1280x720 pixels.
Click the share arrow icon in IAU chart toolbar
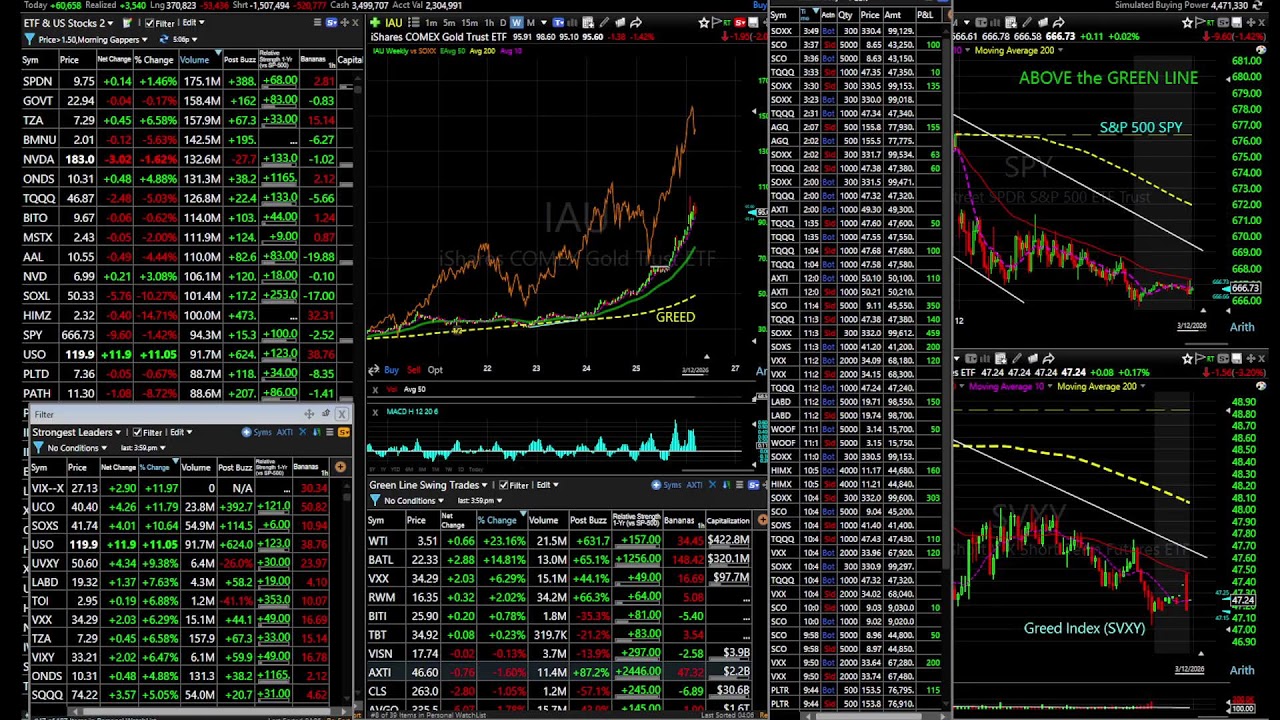[636, 23]
